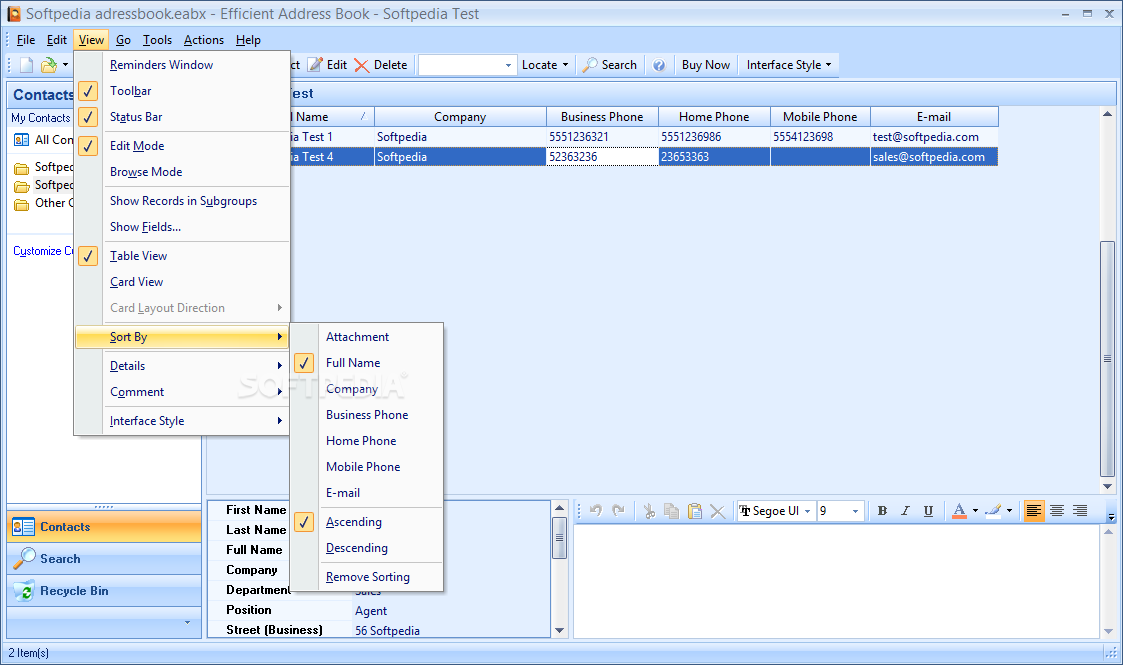Choose Ascending sort order

(x=367, y=523)
